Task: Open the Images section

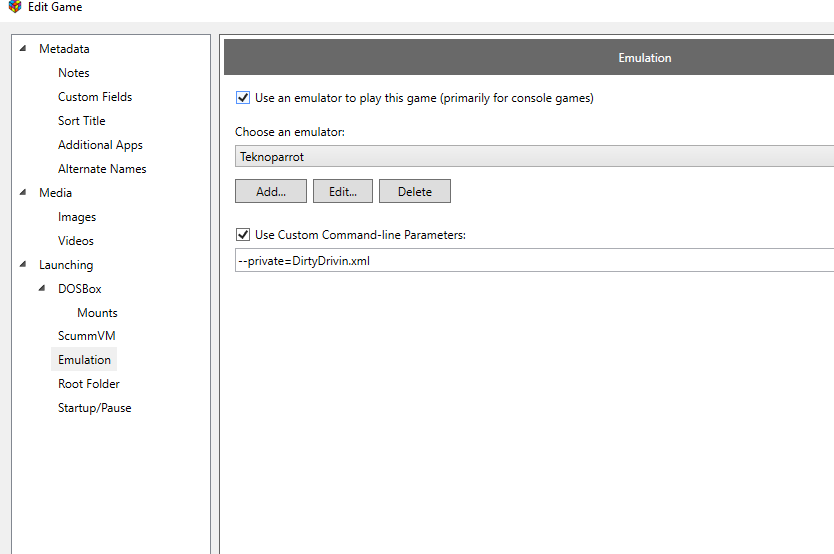Action: 77,217
